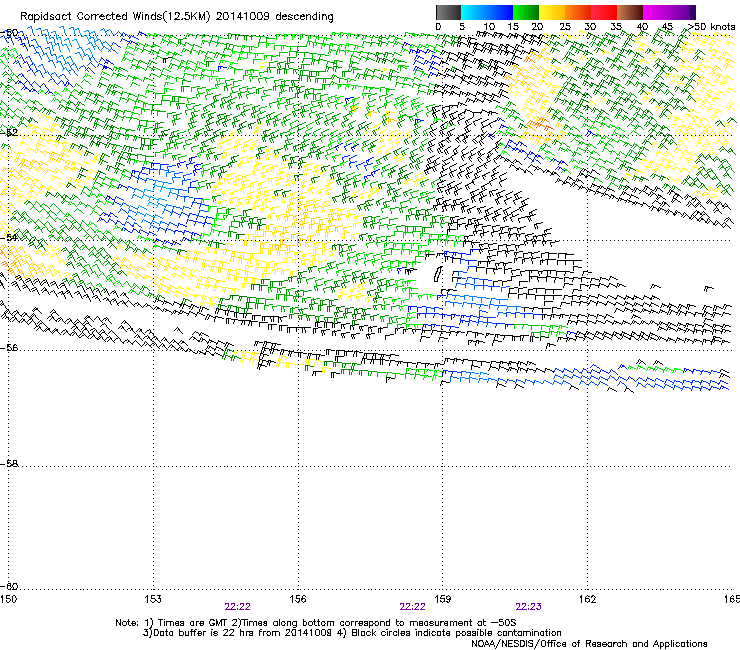740x650 pixels.
Task: Click the '>50 knots' legend label
Action: 711,27
